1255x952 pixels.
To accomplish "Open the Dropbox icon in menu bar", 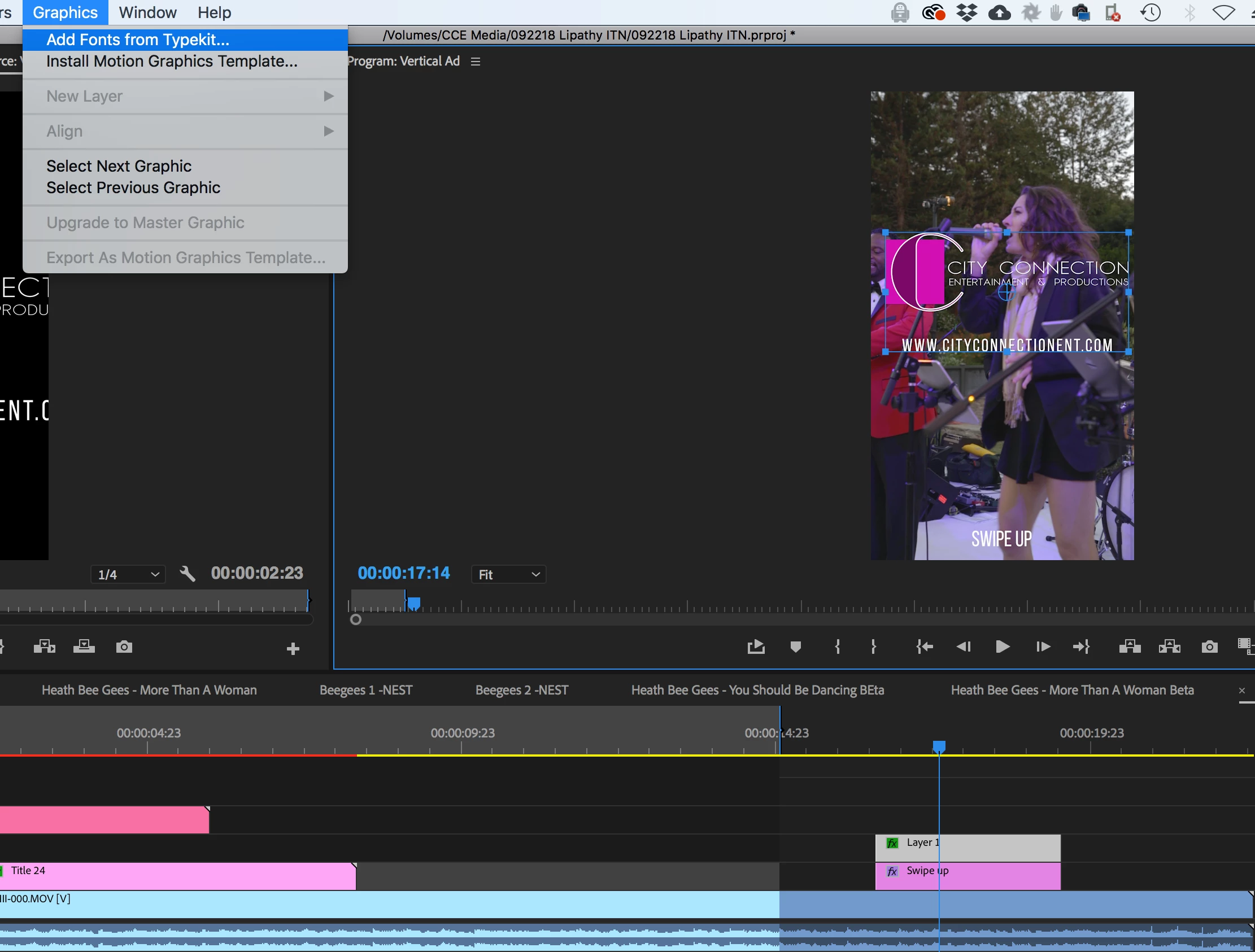I will tap(967, 12).
